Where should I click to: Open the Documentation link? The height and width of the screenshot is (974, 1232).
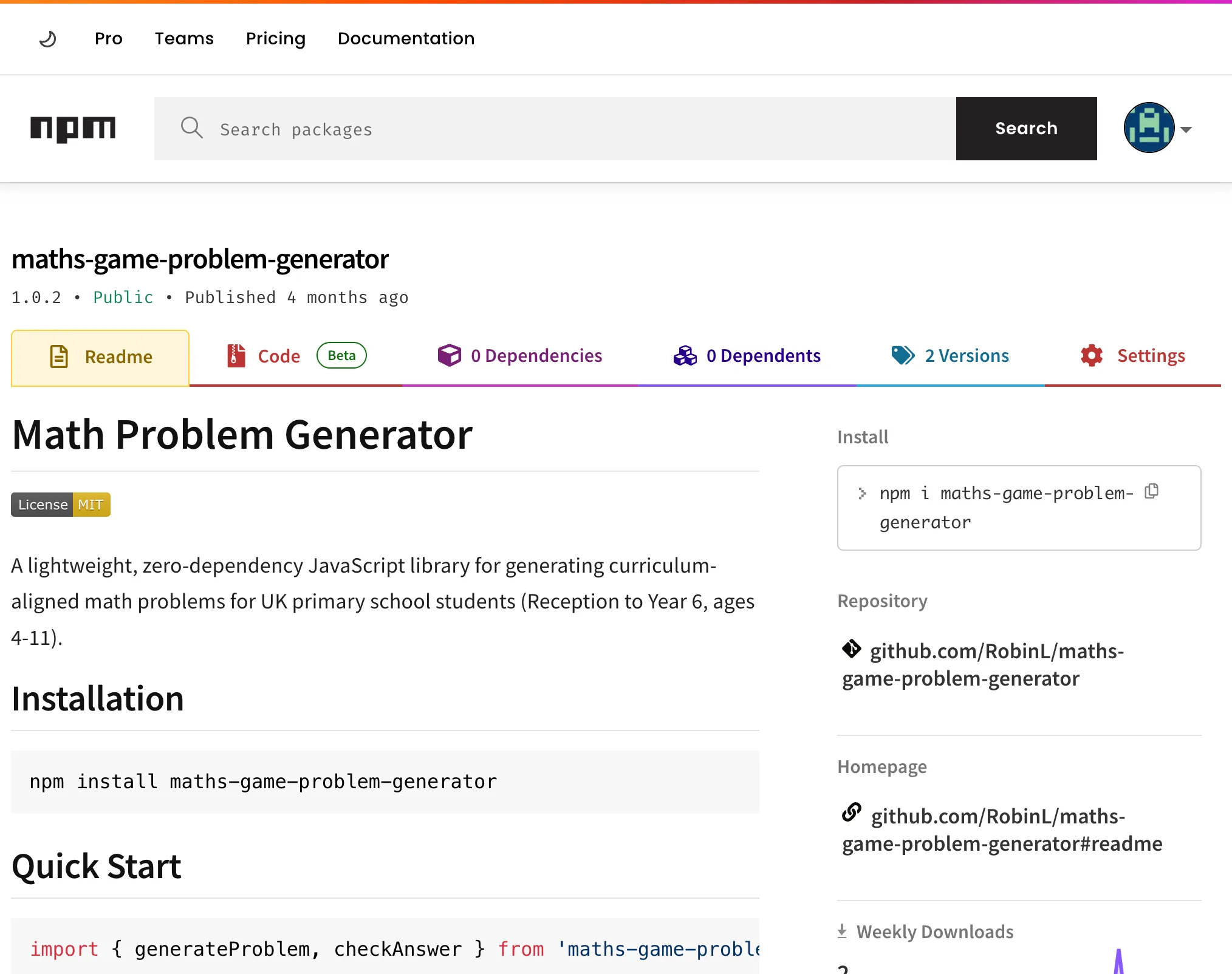pyautogui.click(x=406, y=39)
